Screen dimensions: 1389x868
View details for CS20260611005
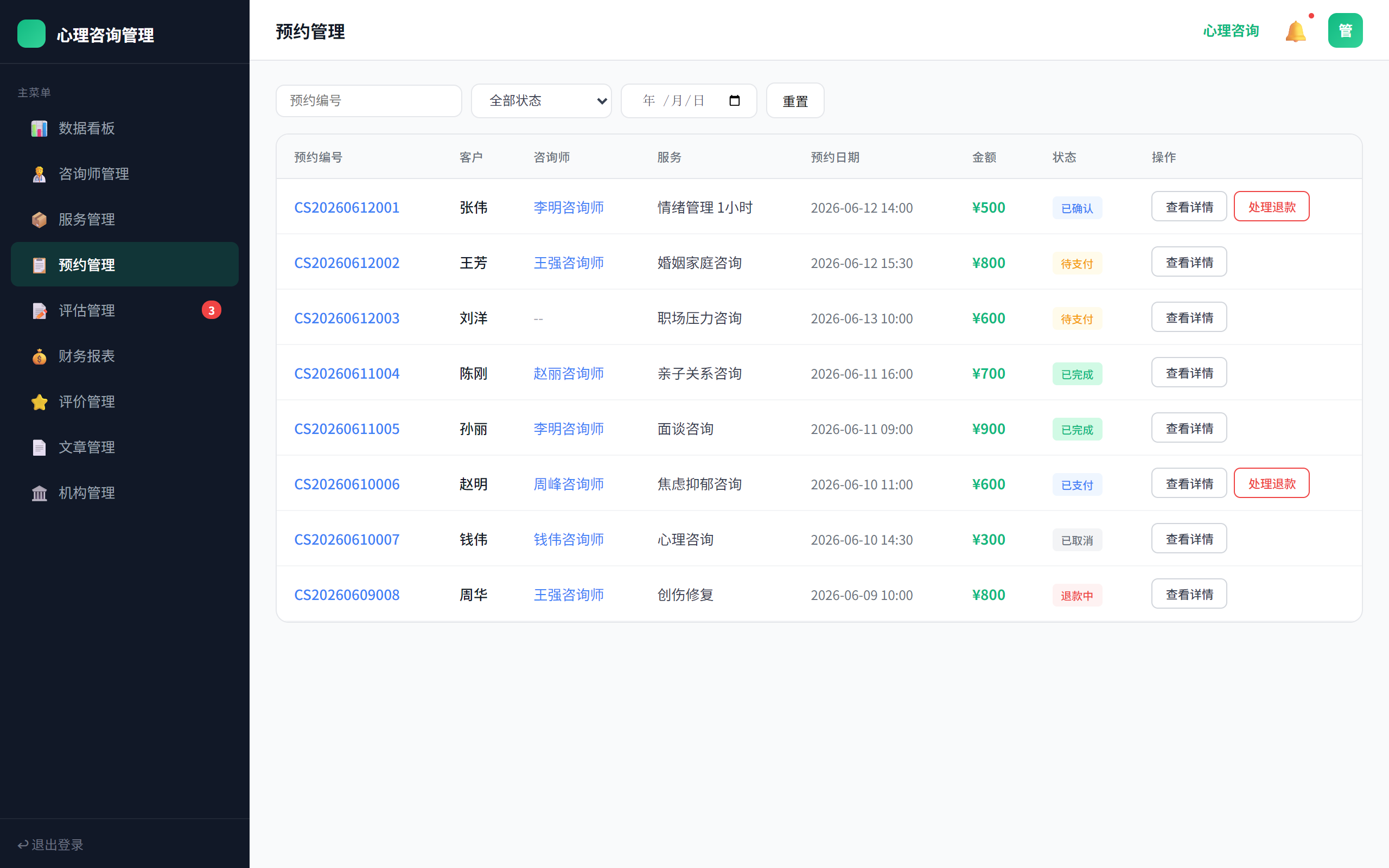pyautogui.click(x=1189, y=428)
